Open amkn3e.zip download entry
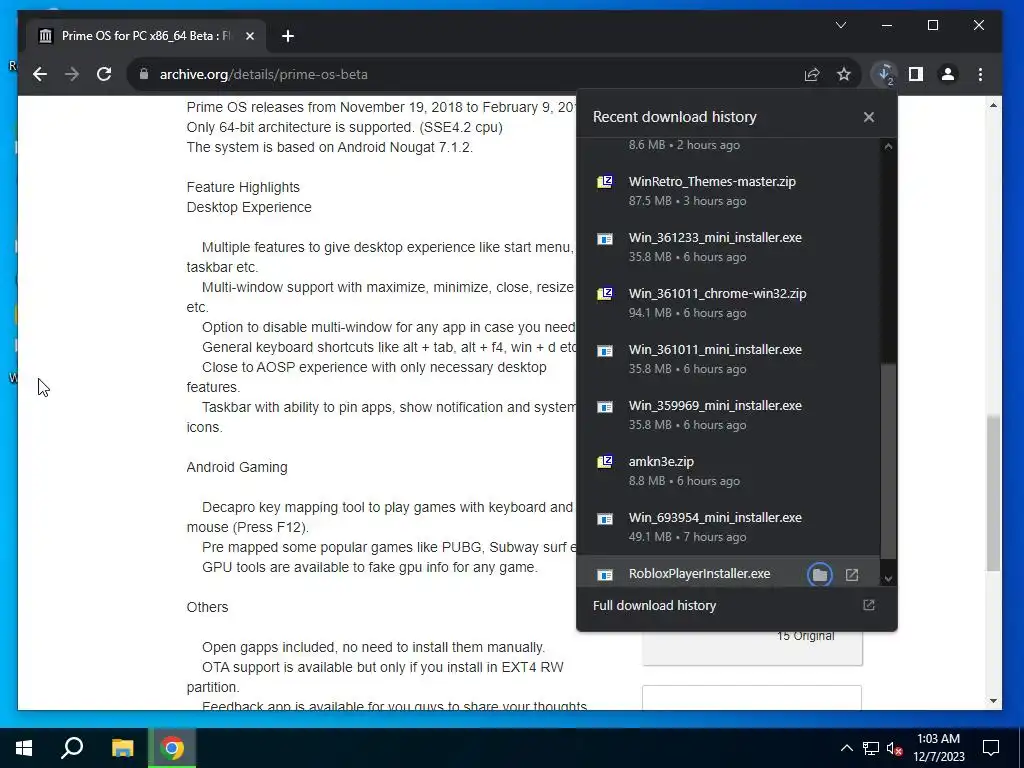1024x768 pixels. tap(728, 471)
